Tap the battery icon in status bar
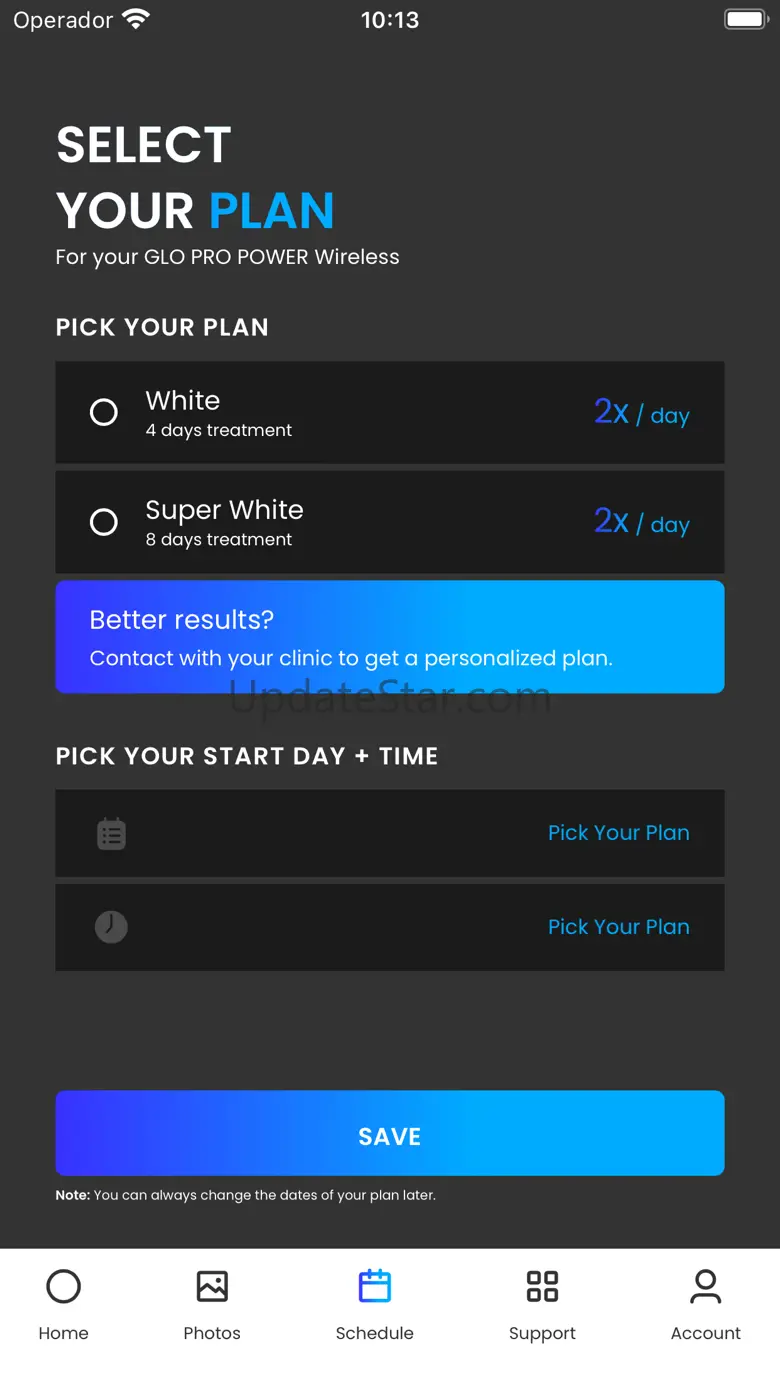 click(745, 20)
